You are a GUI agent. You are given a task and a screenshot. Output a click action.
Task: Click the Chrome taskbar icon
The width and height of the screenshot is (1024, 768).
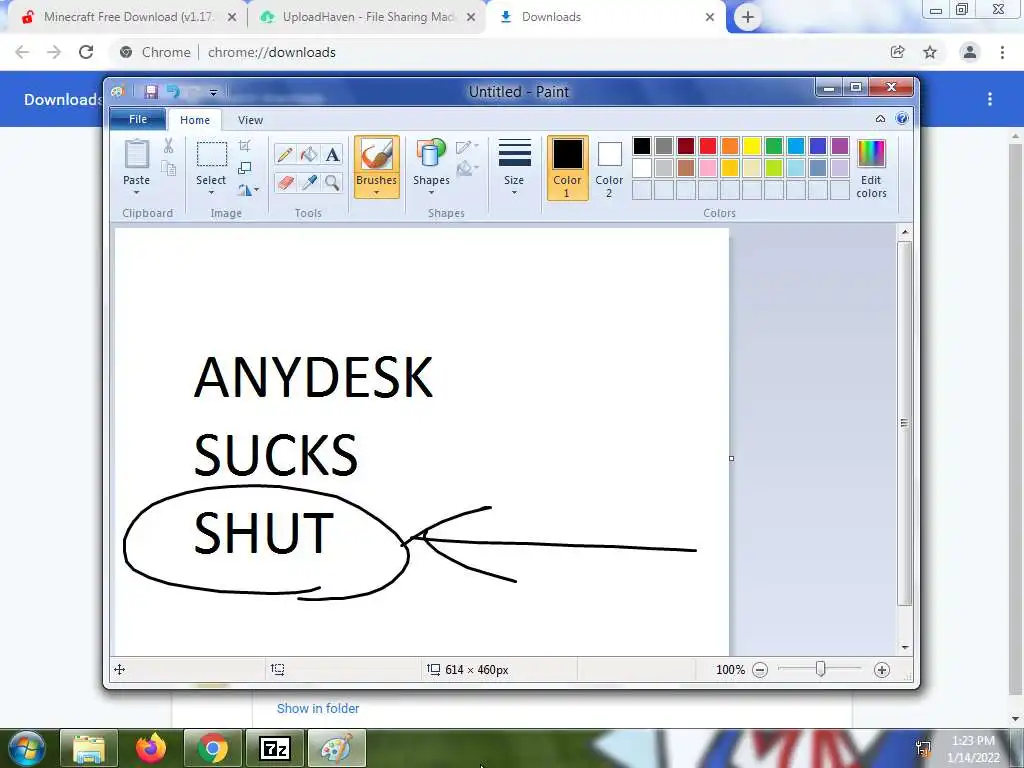tap(212, 748)
